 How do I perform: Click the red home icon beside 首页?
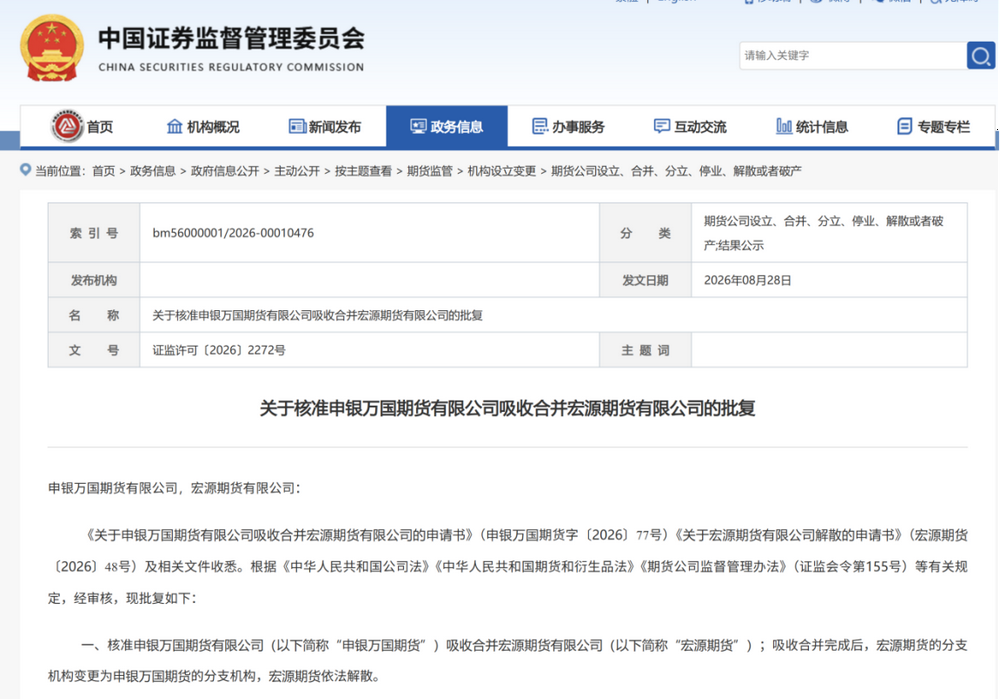click(67, 126)
